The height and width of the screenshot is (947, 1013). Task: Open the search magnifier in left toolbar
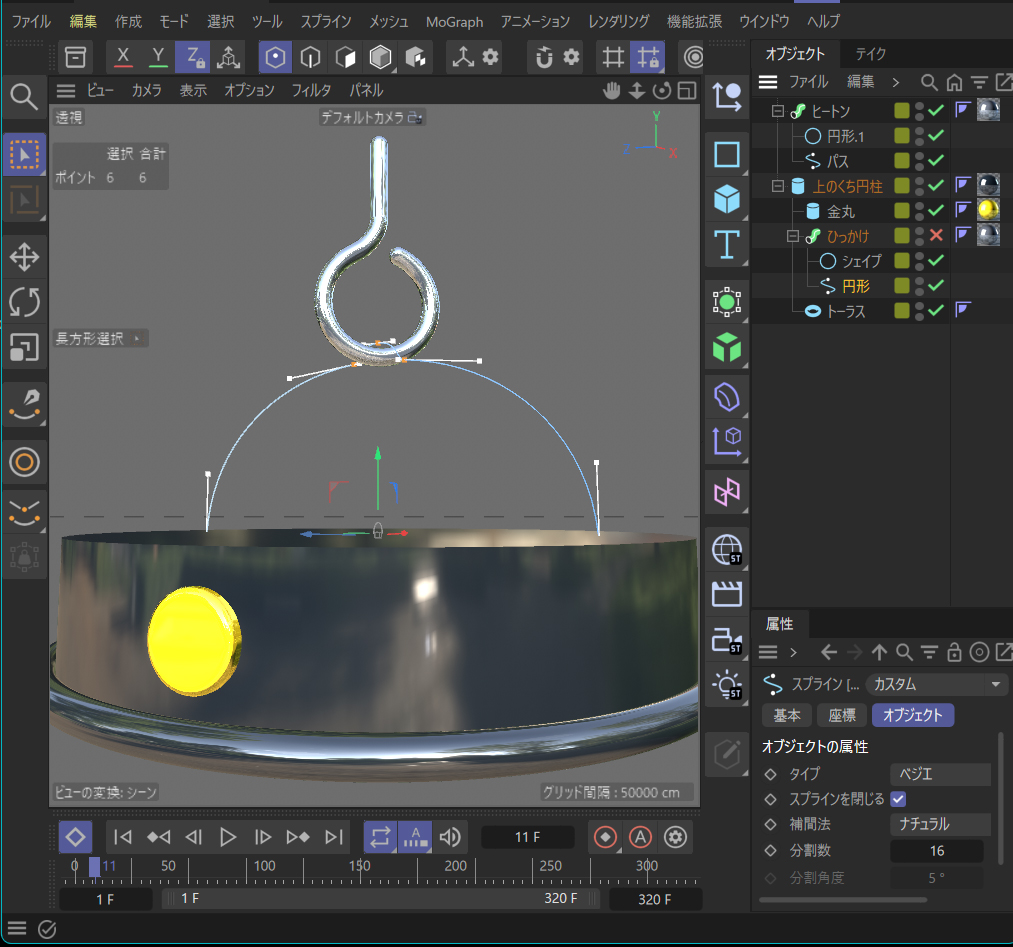tap(24, 97)
